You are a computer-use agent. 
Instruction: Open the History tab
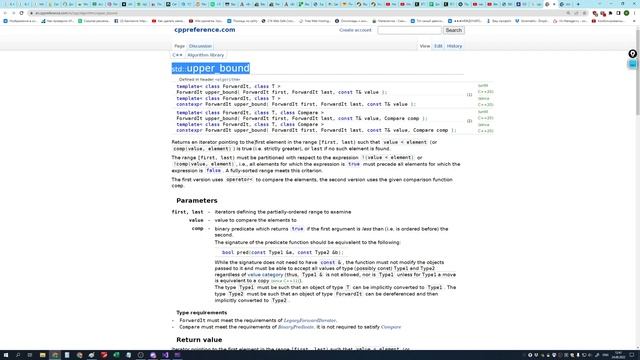coord(454,46)
